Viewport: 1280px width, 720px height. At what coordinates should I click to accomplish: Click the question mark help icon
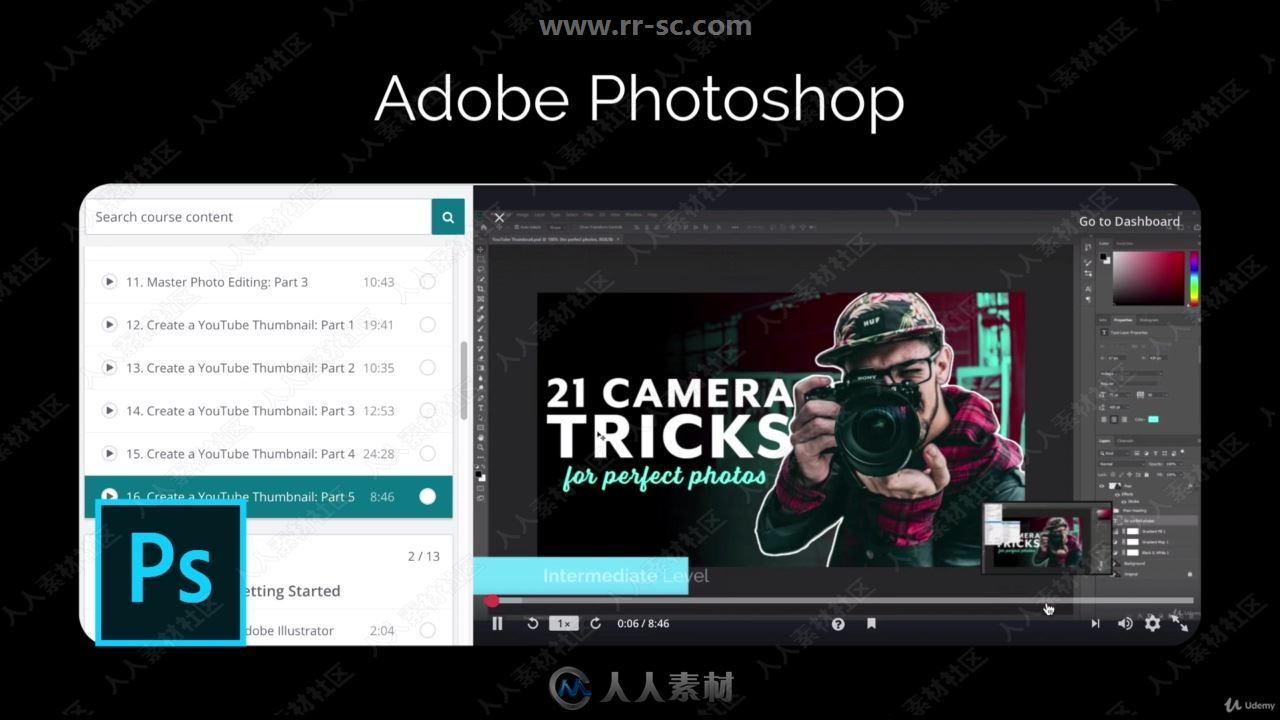point(838,623)
